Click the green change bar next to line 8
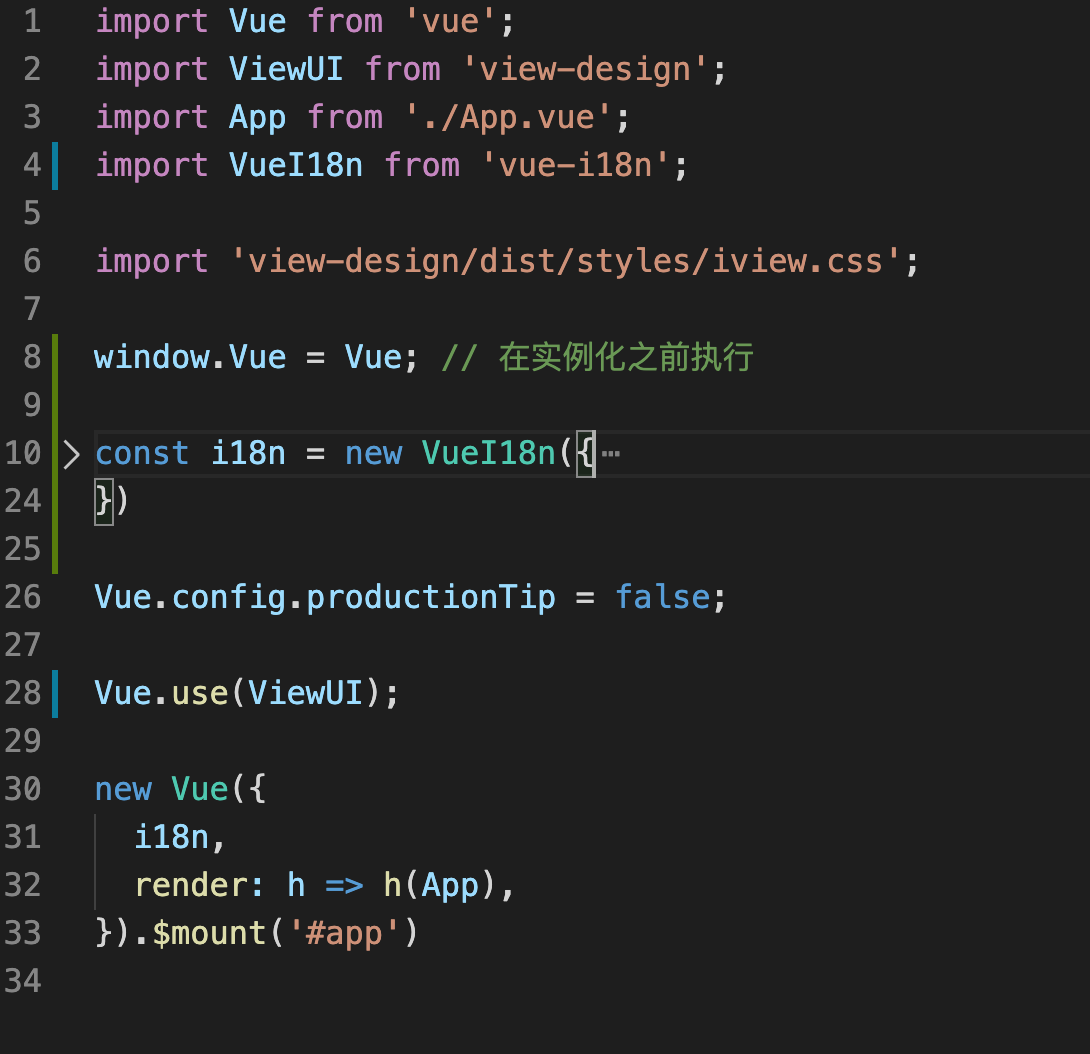The image size is (1090, 1054). [x=57, y=356]
